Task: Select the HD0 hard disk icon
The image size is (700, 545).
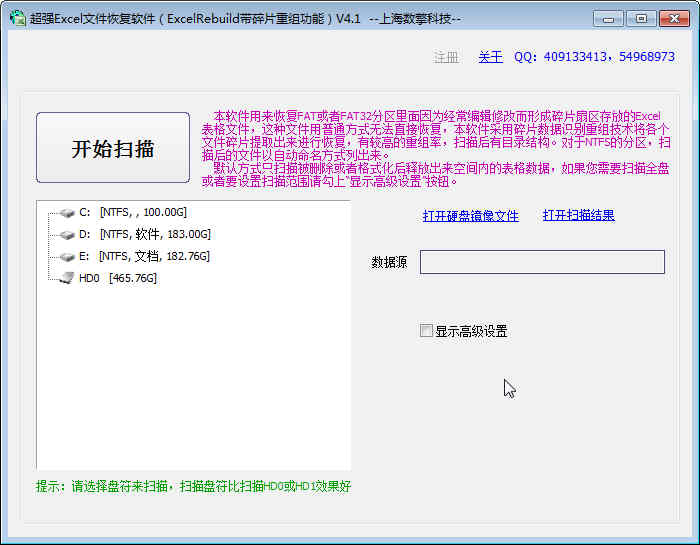Action: [x=67, y=278]
